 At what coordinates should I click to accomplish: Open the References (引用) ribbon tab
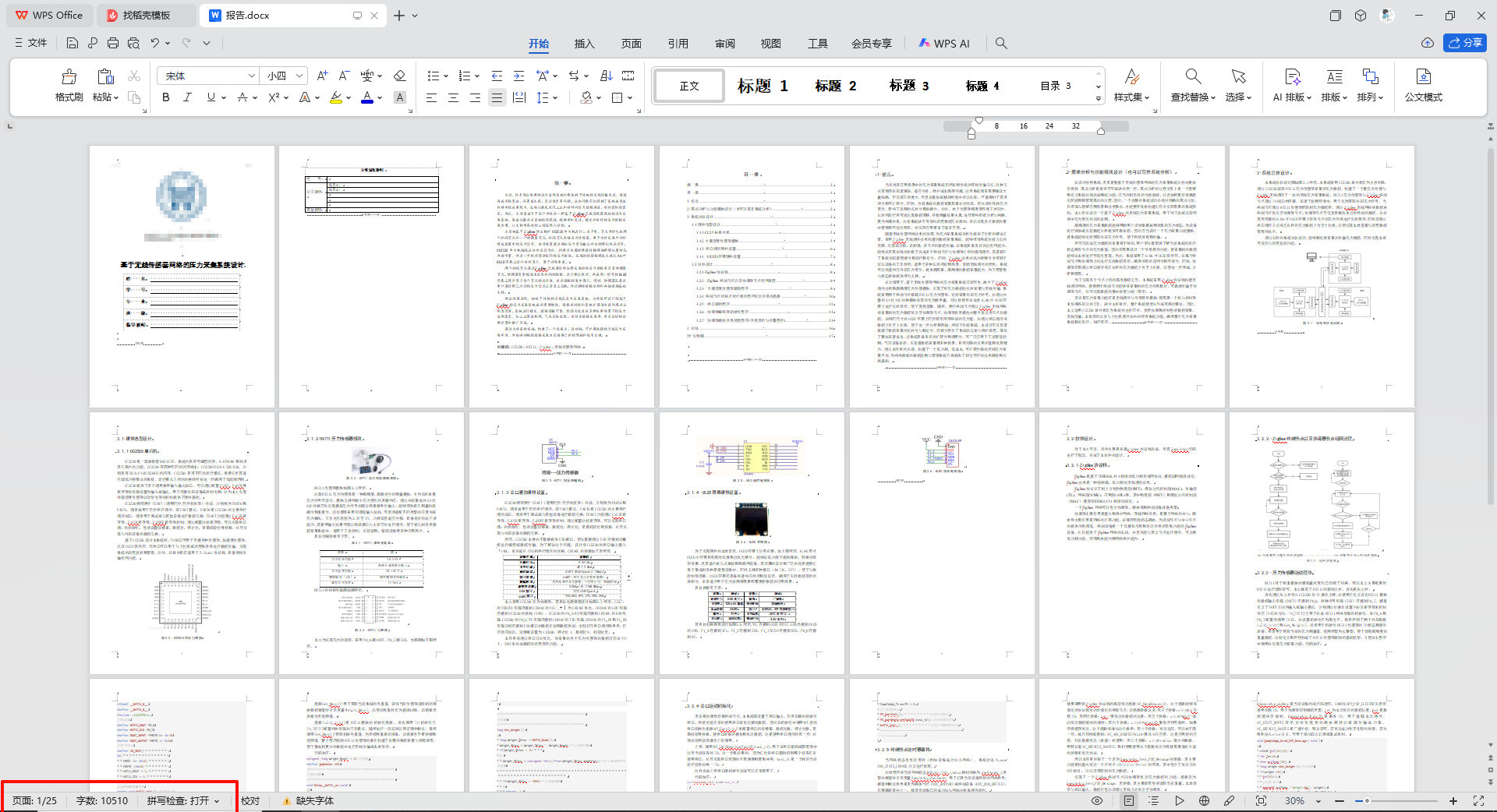tap(678, 44)
